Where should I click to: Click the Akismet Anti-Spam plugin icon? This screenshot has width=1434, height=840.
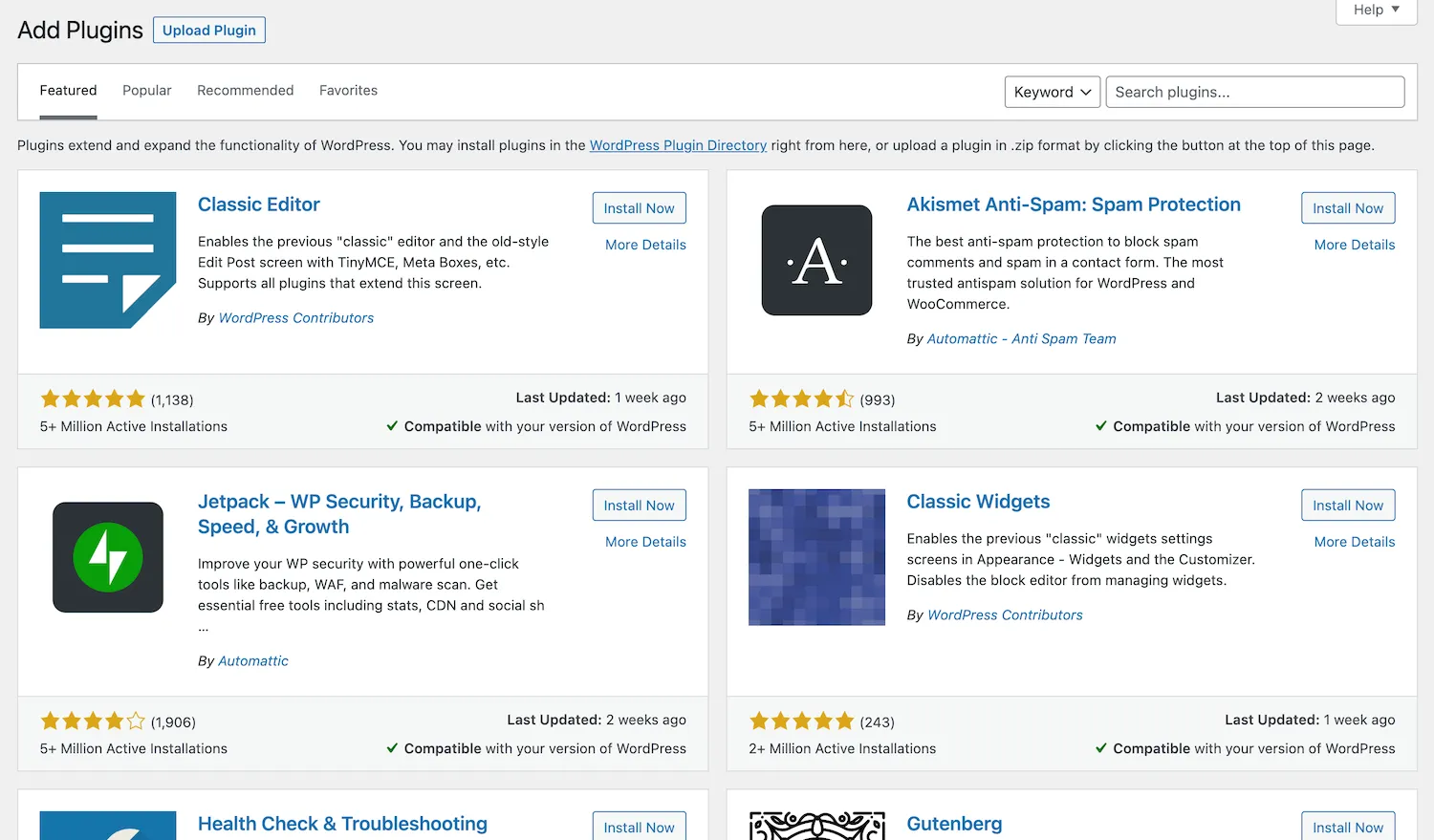click(x=816, y=260)
